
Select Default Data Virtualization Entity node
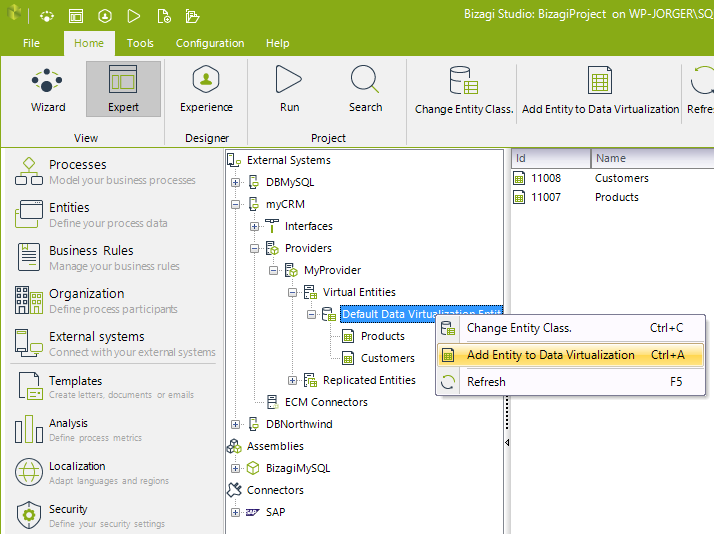click(x=421, y=314)
